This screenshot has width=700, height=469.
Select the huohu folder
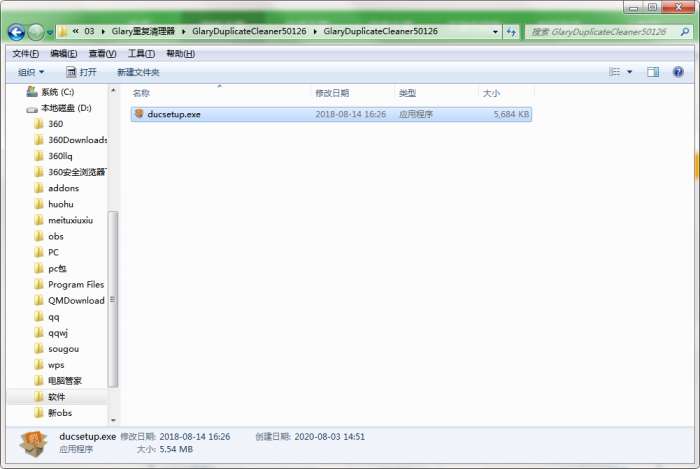point(61,204)
